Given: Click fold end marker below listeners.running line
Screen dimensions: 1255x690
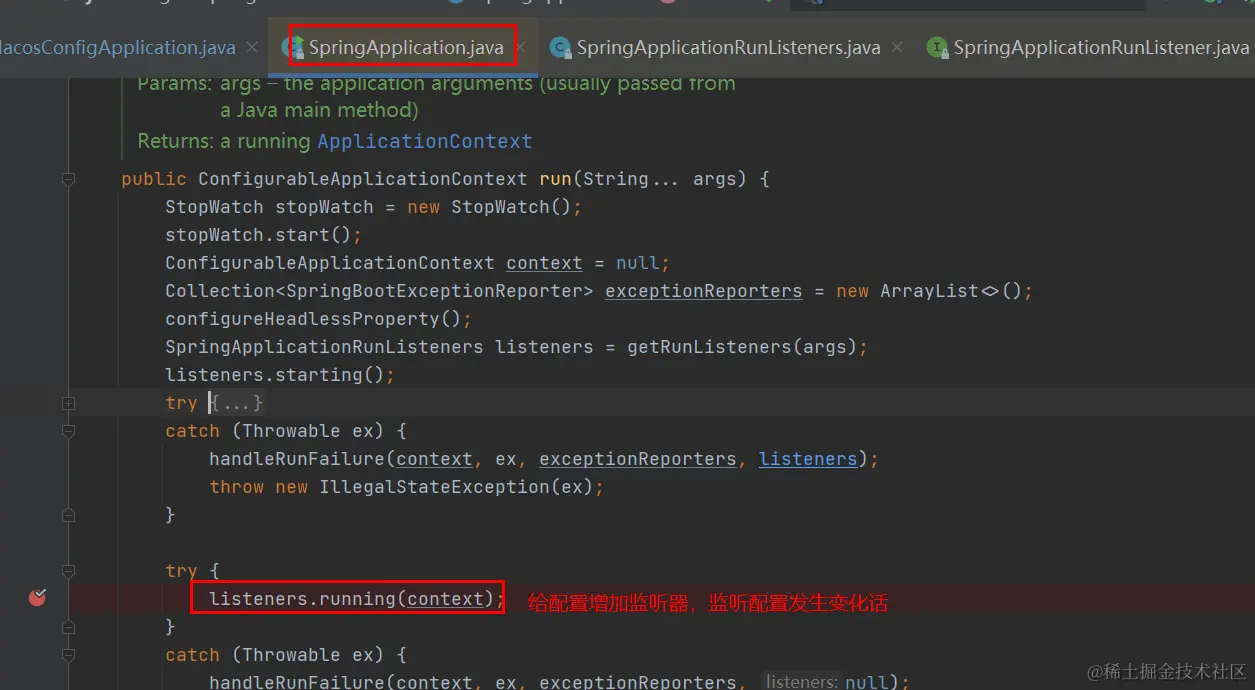Looking at the screenshot, I should [x=68, y=627].
